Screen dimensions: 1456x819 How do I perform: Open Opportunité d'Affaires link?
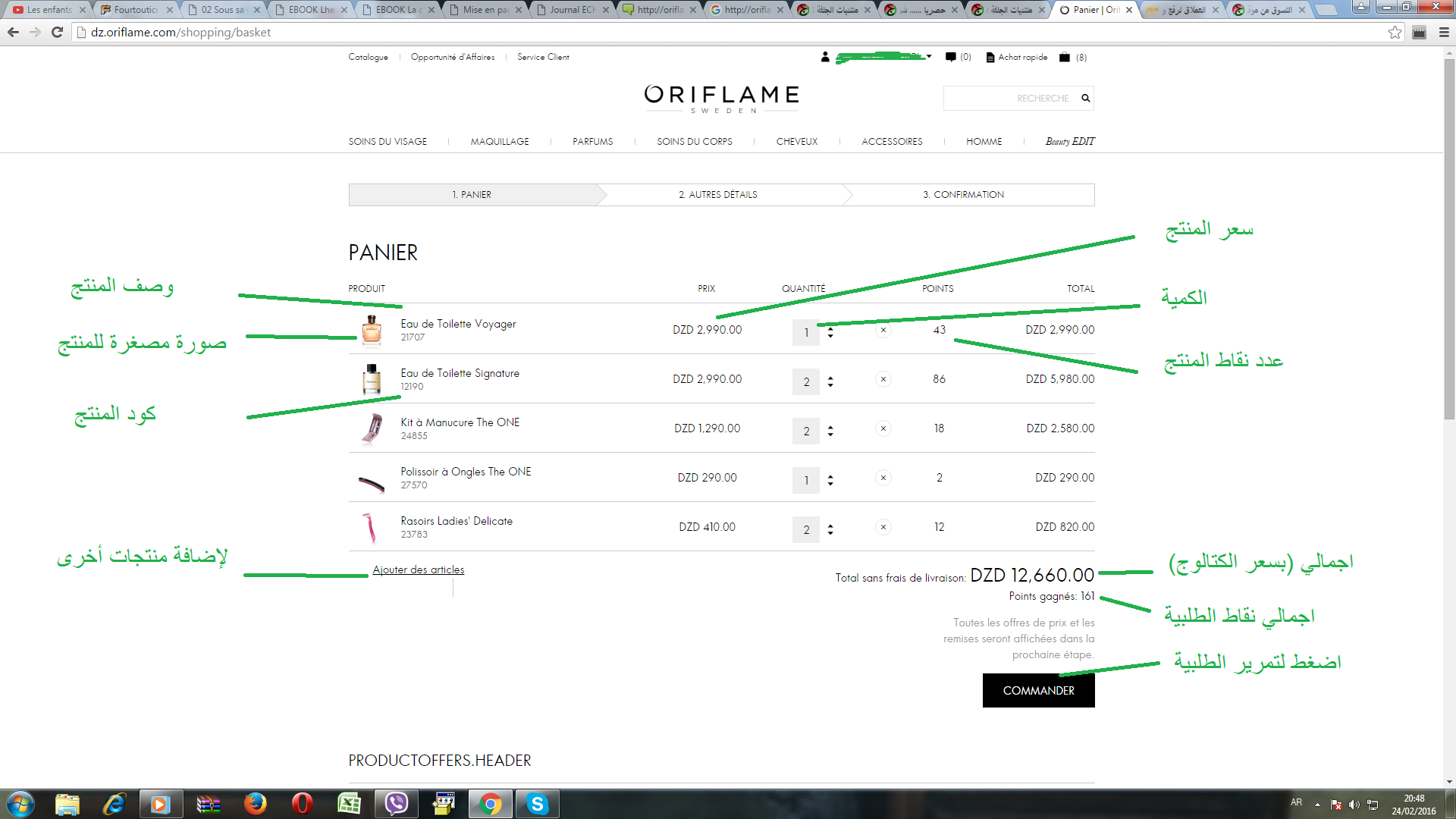(x=453, y=57)
